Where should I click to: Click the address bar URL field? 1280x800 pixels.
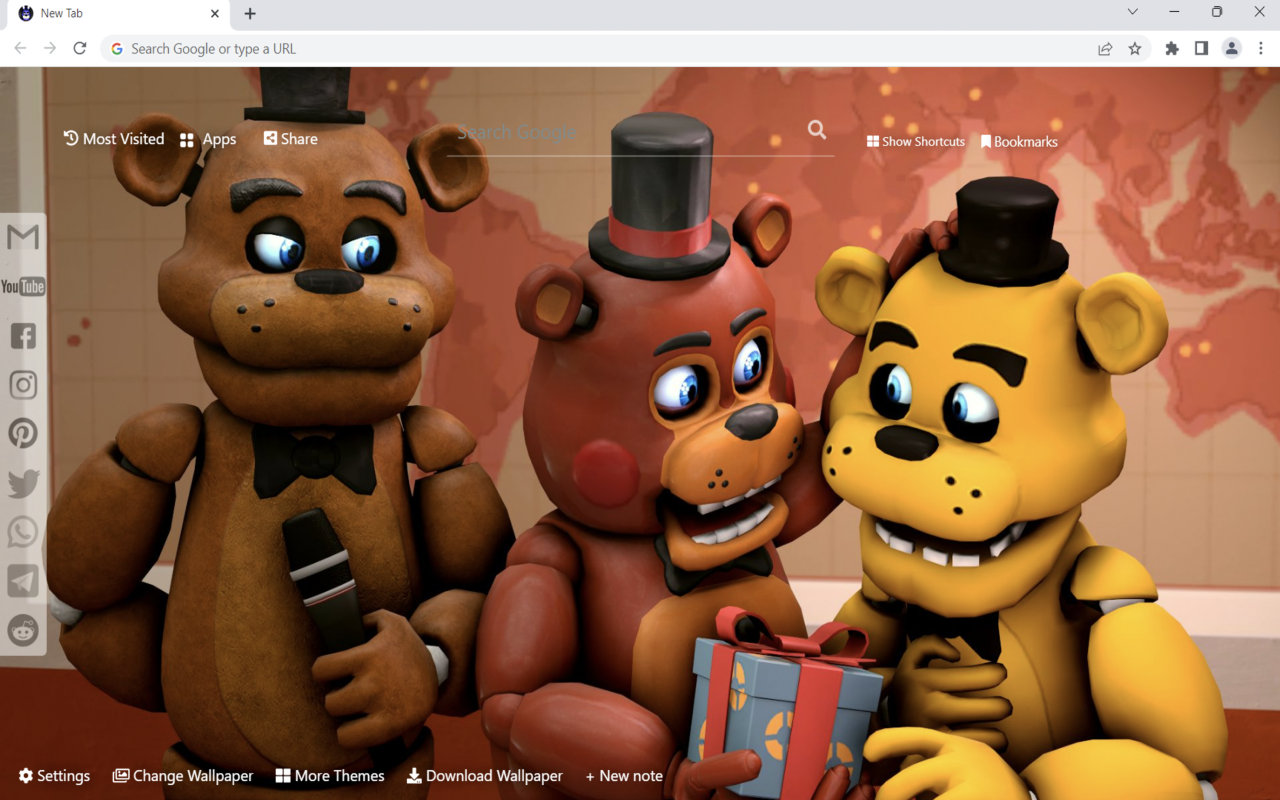(600, 48)
